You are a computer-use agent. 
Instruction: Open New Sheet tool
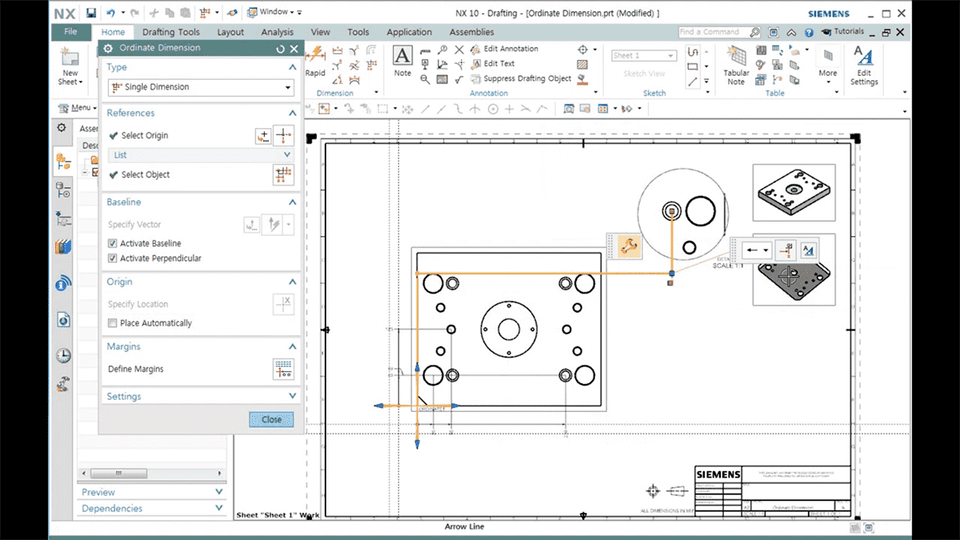pos(70,67)
